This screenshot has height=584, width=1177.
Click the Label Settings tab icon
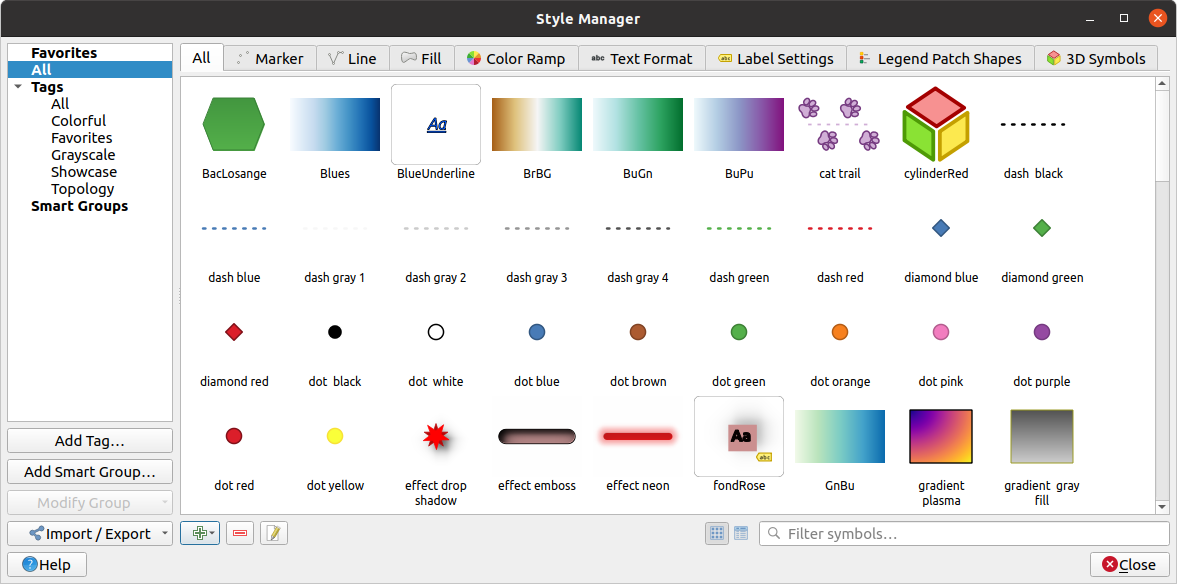[726, 58]
